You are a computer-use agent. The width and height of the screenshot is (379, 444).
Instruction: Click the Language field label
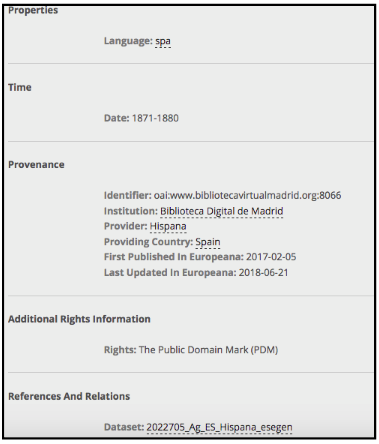click(x=128, y=41)
